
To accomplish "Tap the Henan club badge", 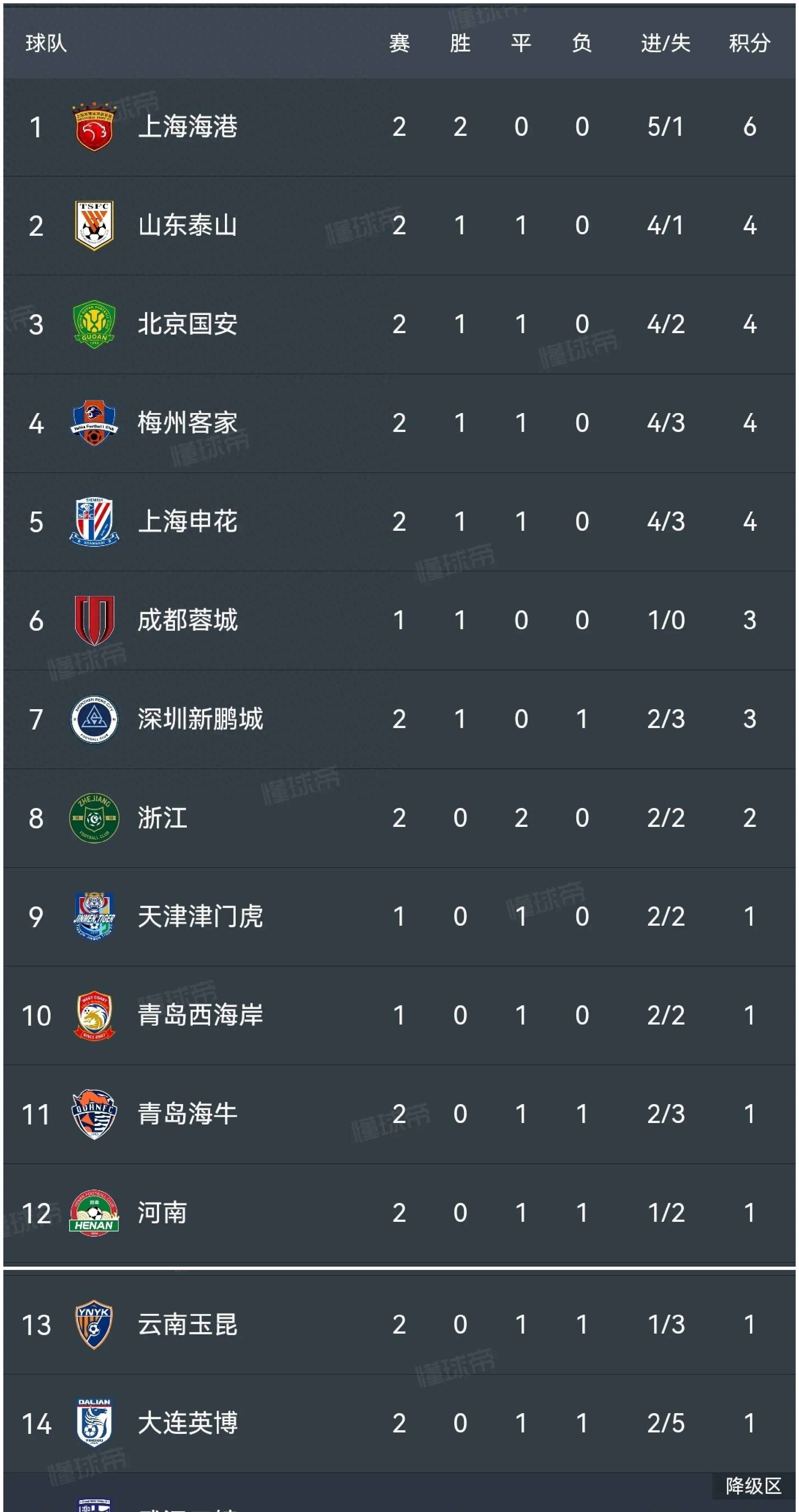I will pyautogui.click(x=94, y=1213).
